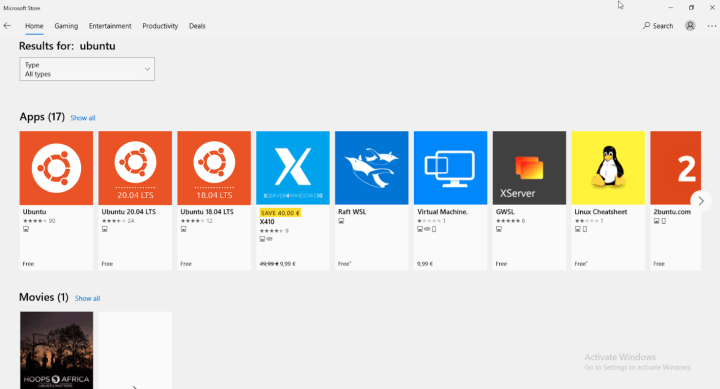
Task: Click the Free label under GWSL
Action: tap(501, 264)
